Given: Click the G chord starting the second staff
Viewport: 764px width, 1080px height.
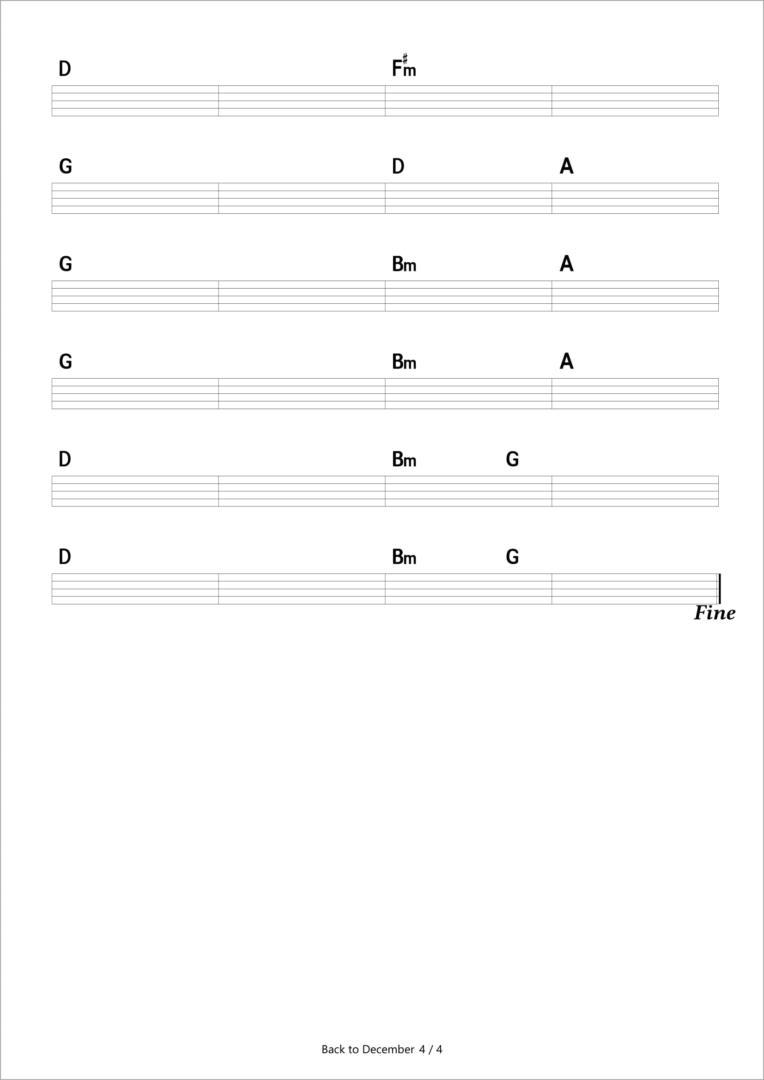Looking at the screenshot, I should click(65, 167).
